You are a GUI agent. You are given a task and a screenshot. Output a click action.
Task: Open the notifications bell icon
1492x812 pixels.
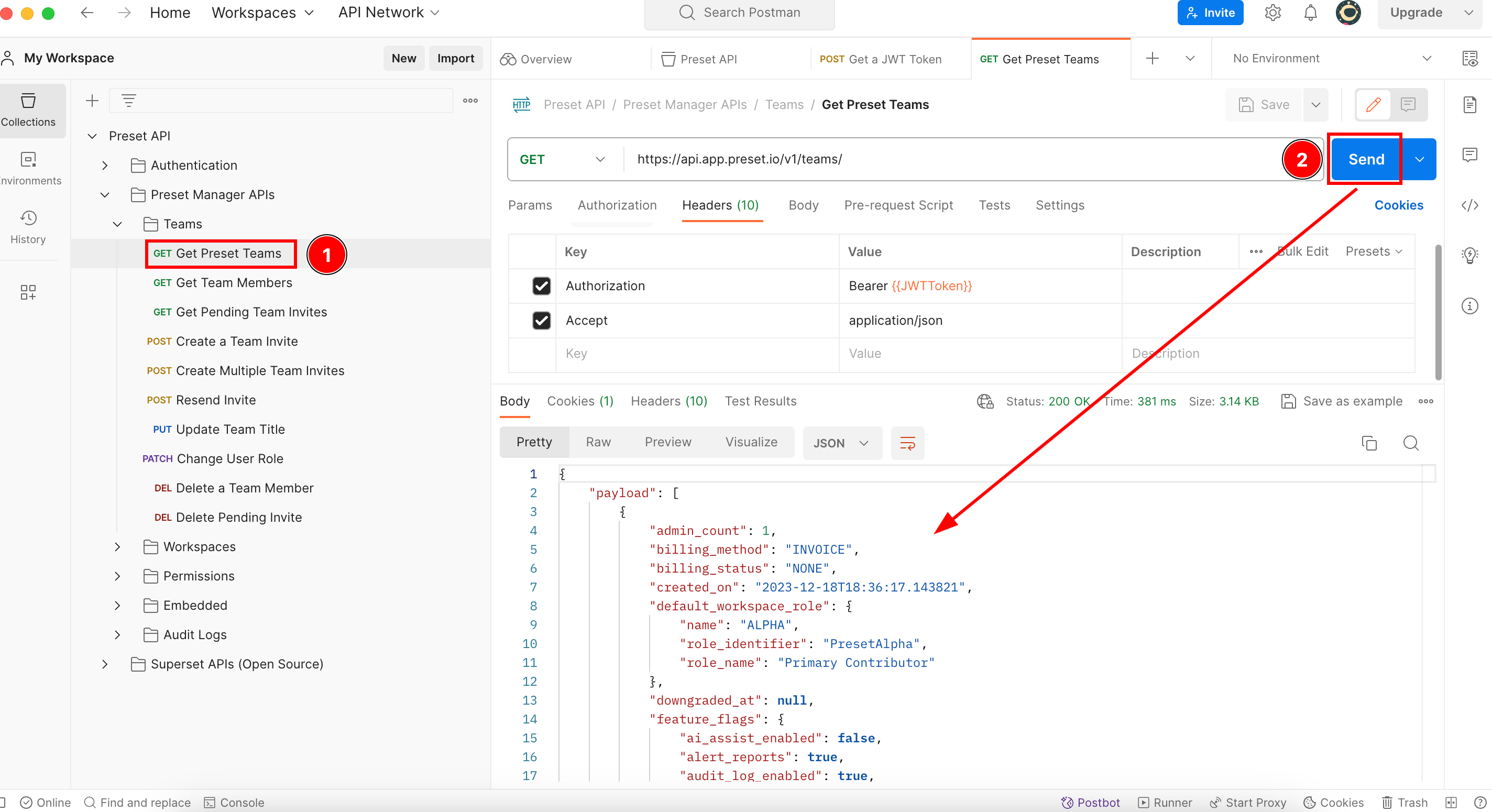pos(1310,13)
